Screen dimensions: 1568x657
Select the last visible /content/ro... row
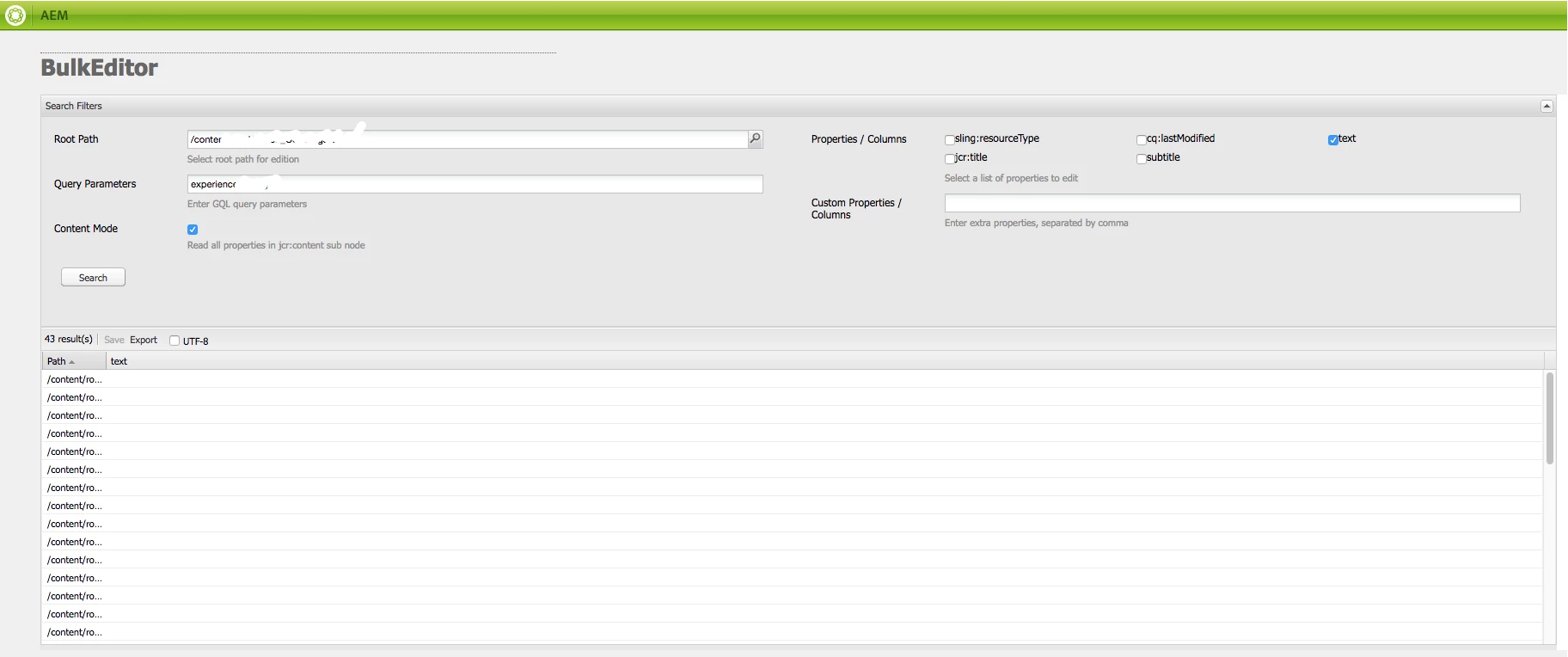pyautogui.click(x=792, y=632)
